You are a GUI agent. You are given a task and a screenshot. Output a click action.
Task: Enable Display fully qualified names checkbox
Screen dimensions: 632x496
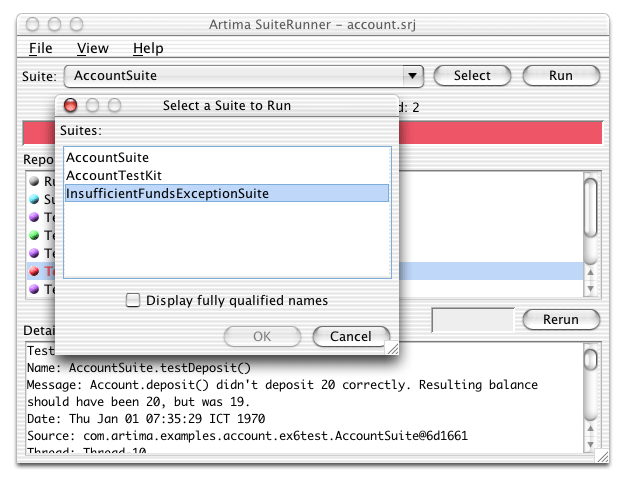[x=133, y=300]
